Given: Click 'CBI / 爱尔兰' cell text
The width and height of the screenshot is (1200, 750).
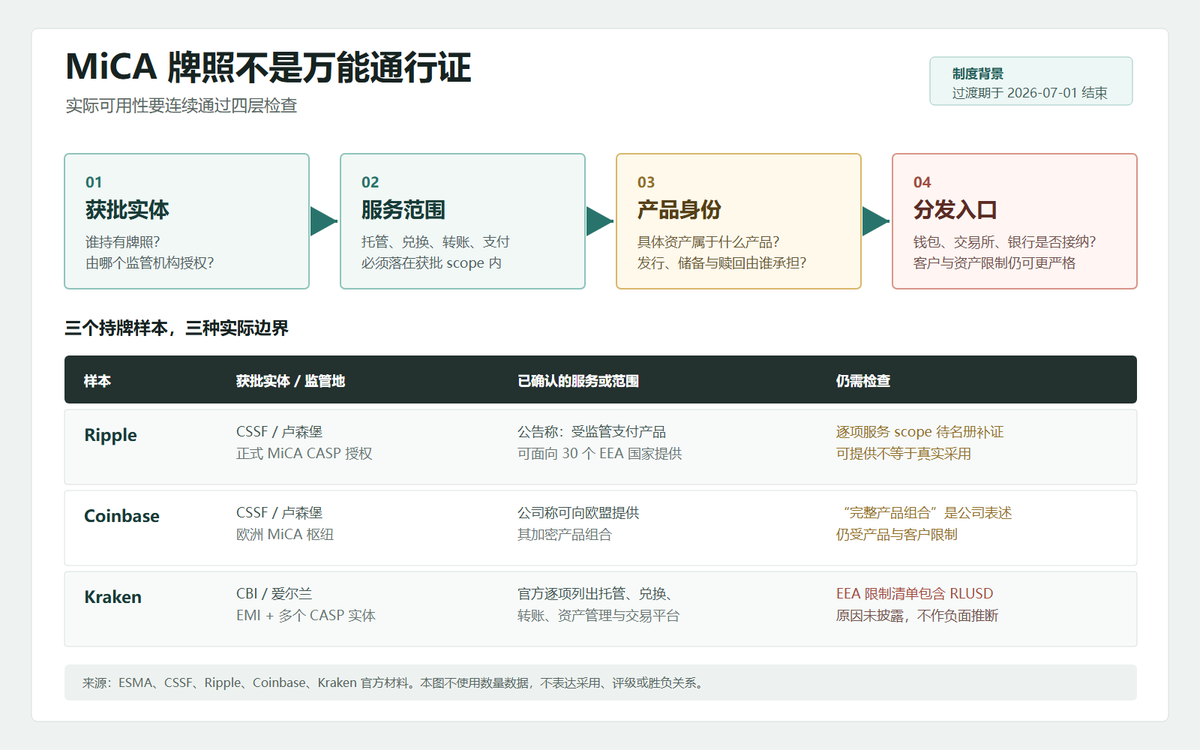Looking at the screenshot, I should (x=274, y=594).
